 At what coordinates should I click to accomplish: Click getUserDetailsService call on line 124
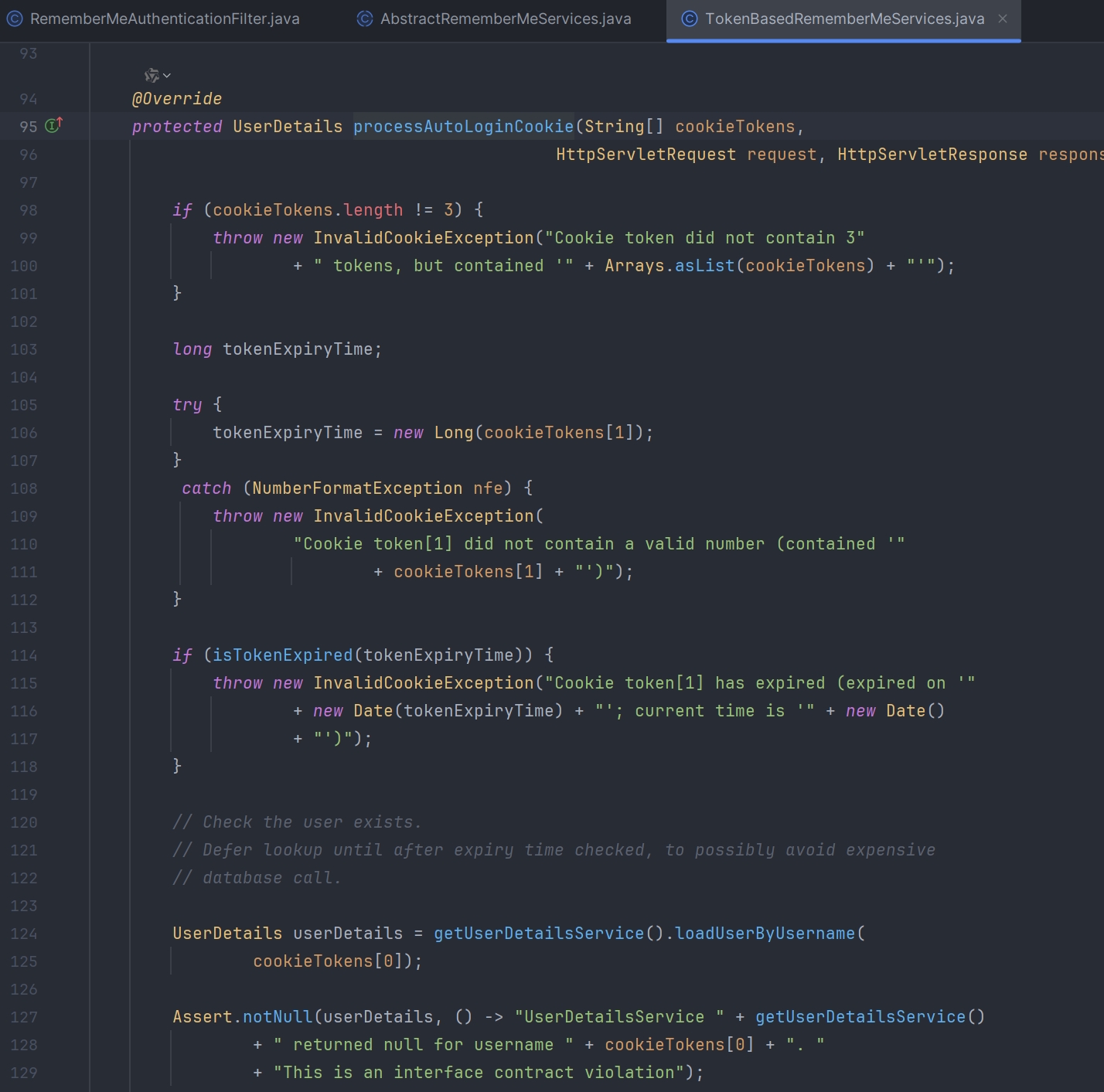(x=538, y=934)
